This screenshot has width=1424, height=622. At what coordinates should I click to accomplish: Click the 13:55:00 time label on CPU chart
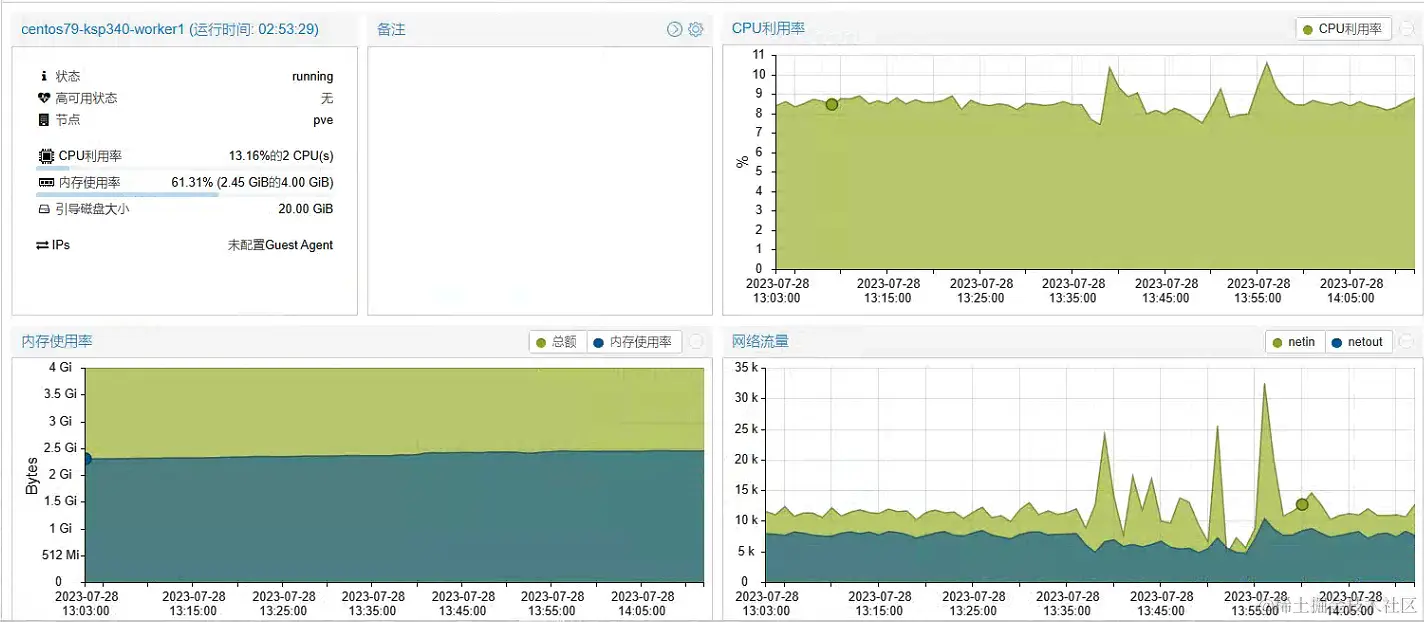tap(1258, 298)
